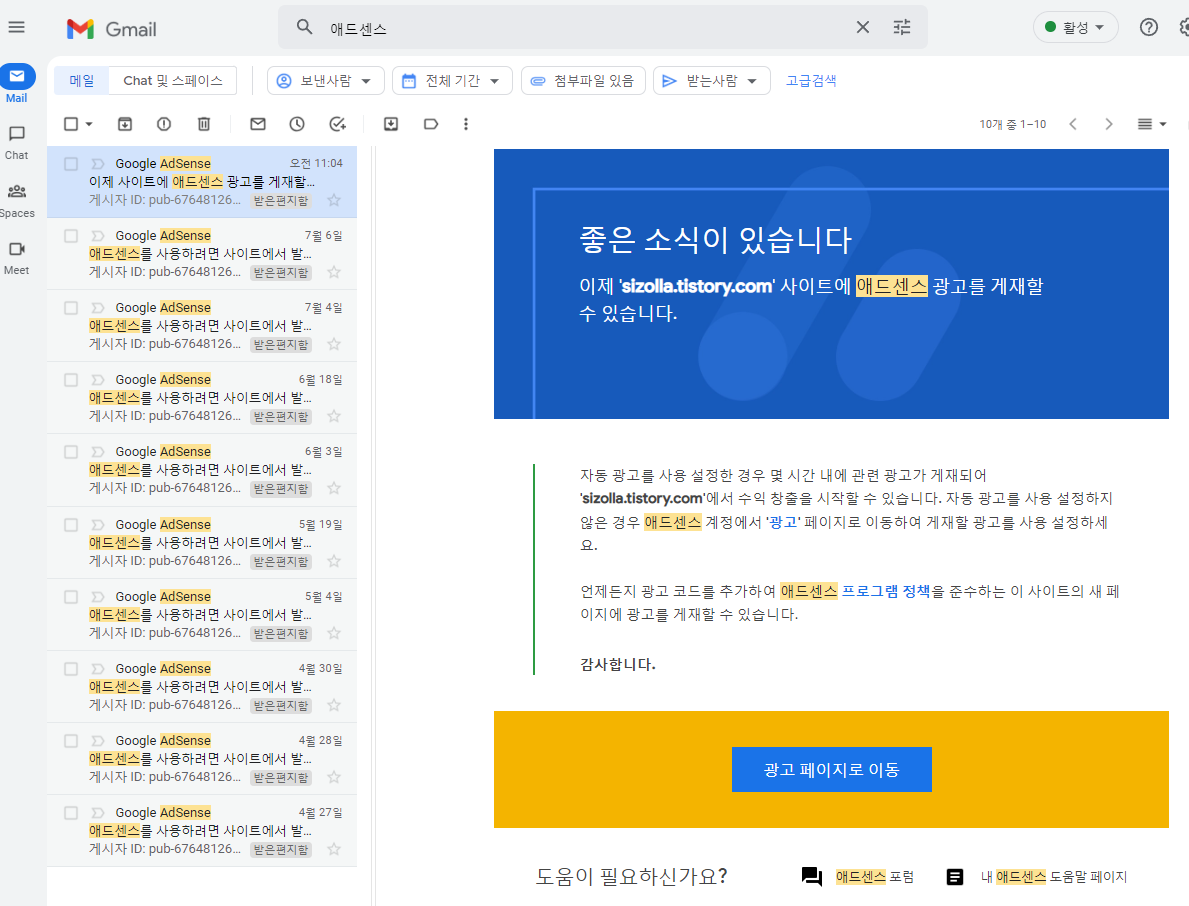Delete using the trash icon
1189x906 pixels.
pyautogui.click(x=203, y=124)
